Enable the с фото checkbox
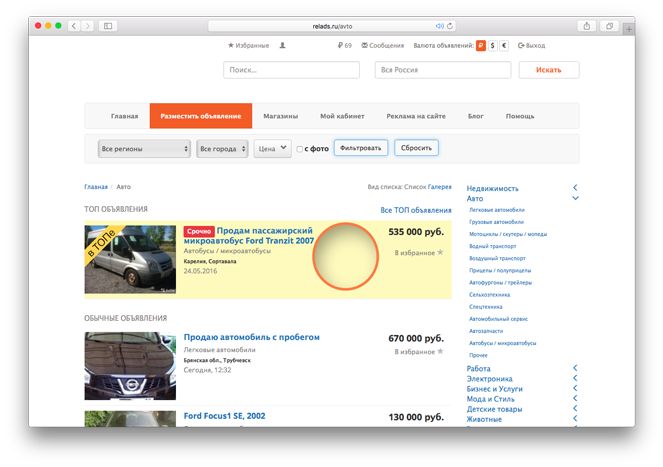This screenshot has width=663, height=467. 299,149
